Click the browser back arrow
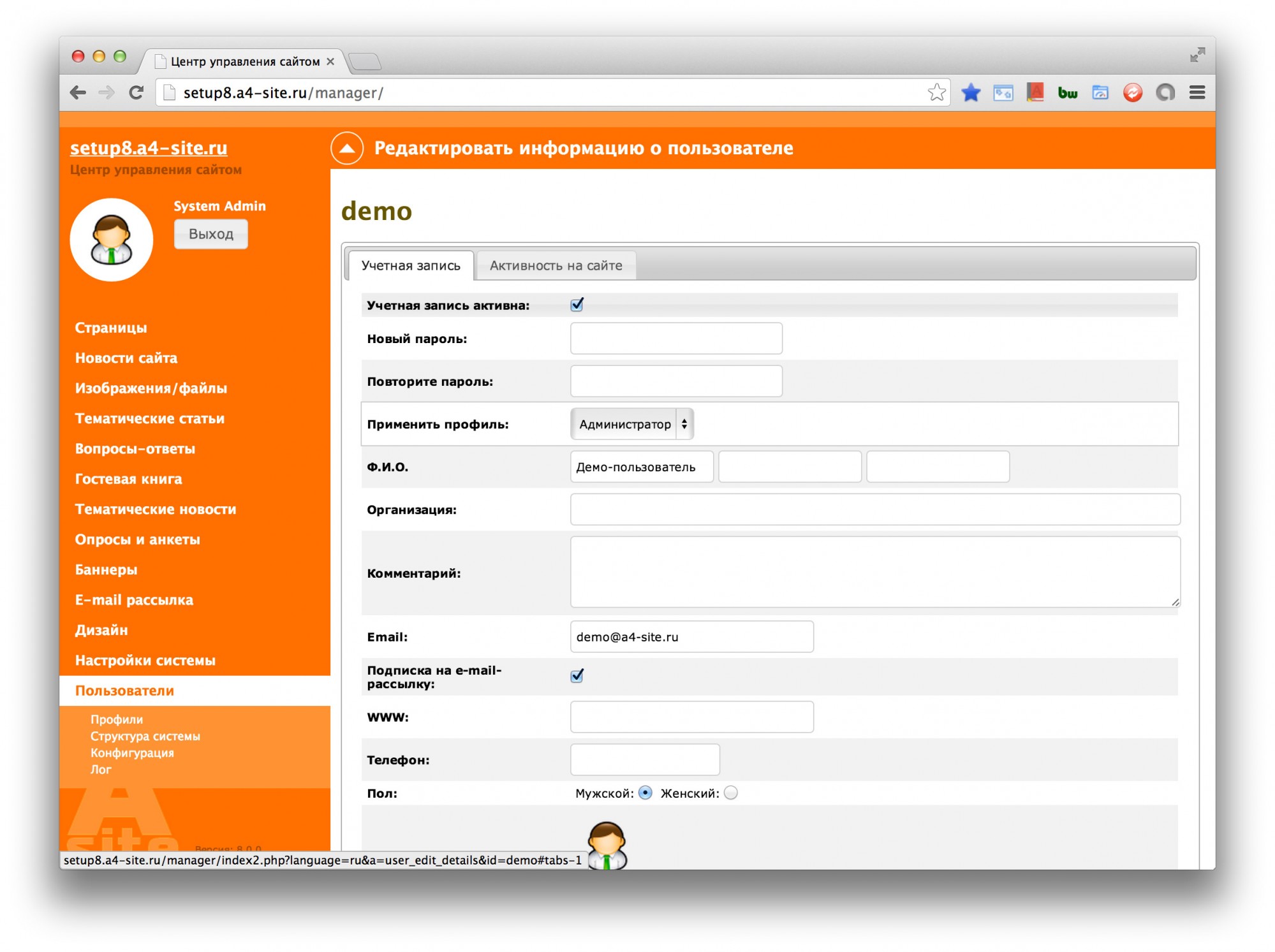This screenshot has width=1275, height=952. coord(78,92)
